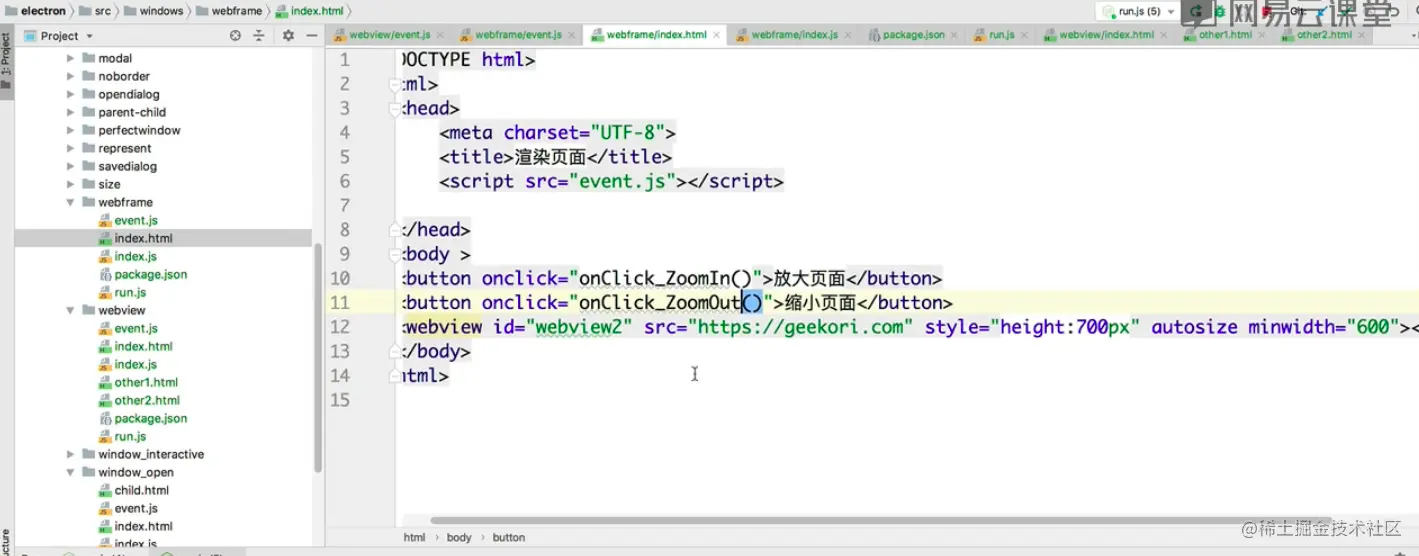Click the opendialog folder icon
The image size is (1419, 556).
pos(88,94)
